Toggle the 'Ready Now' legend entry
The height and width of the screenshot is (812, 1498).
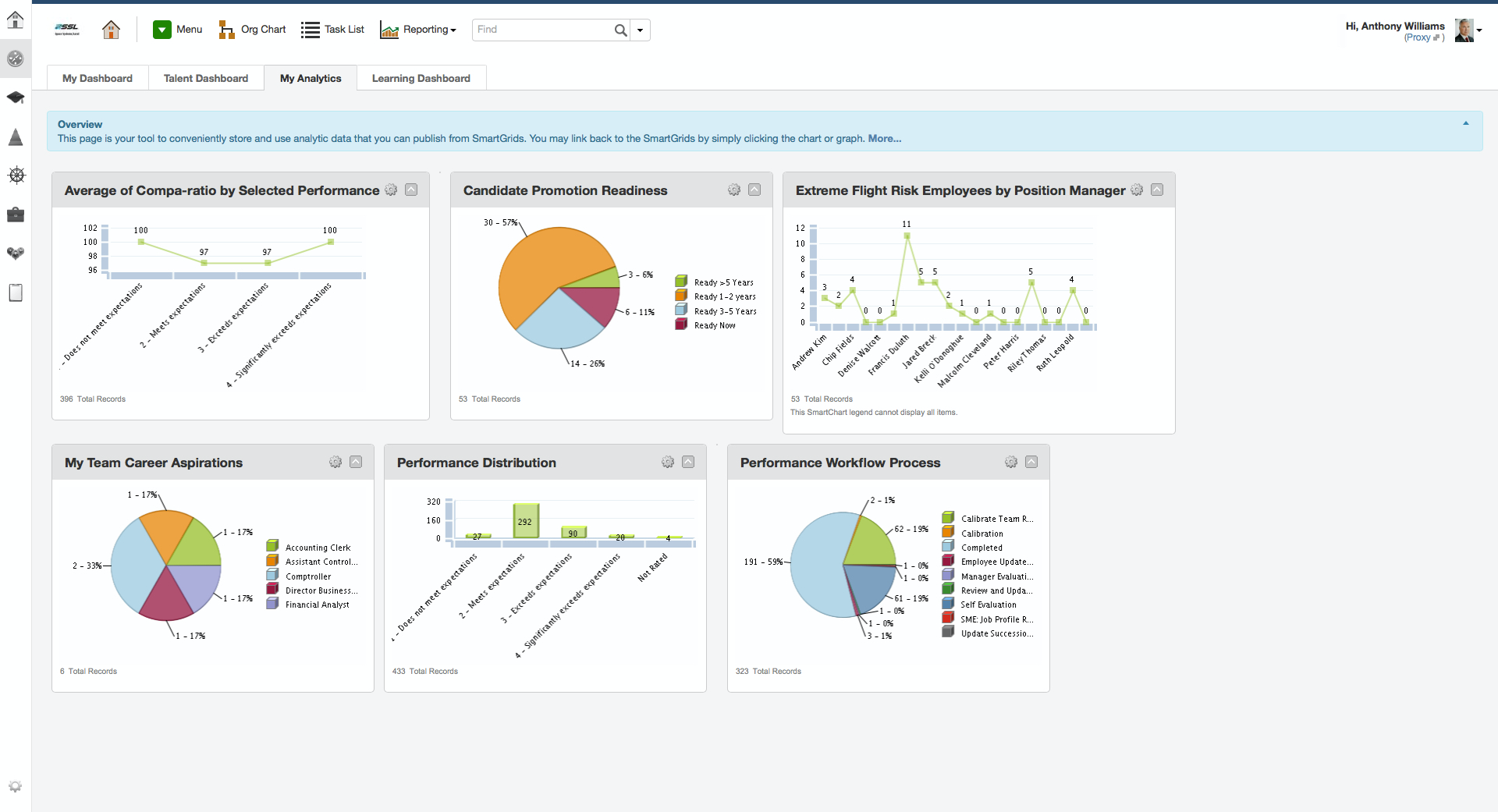click(715, 324)
